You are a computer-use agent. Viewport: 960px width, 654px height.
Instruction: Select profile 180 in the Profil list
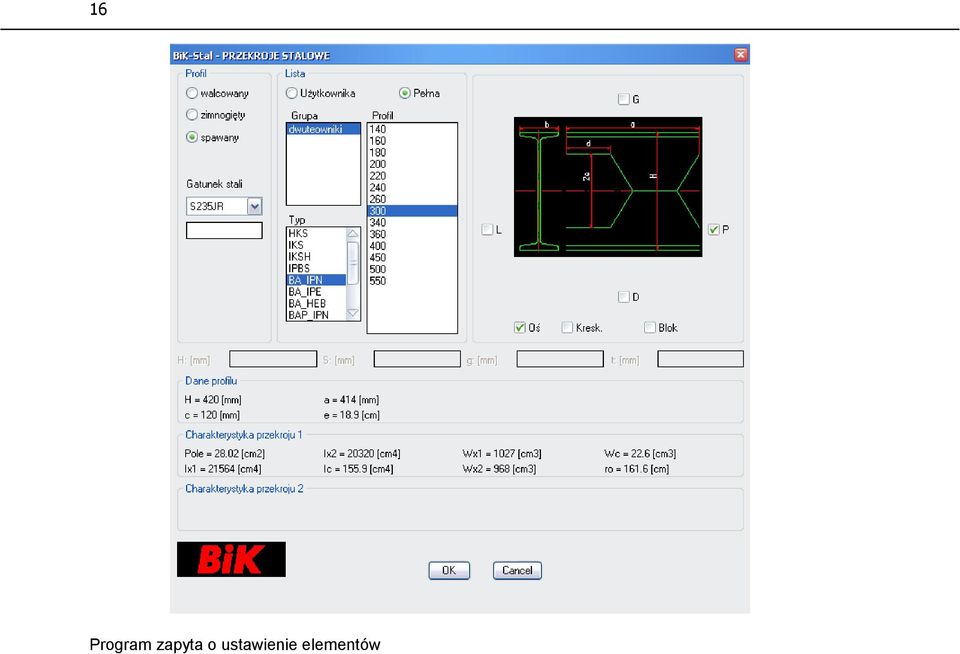point(412,152)
